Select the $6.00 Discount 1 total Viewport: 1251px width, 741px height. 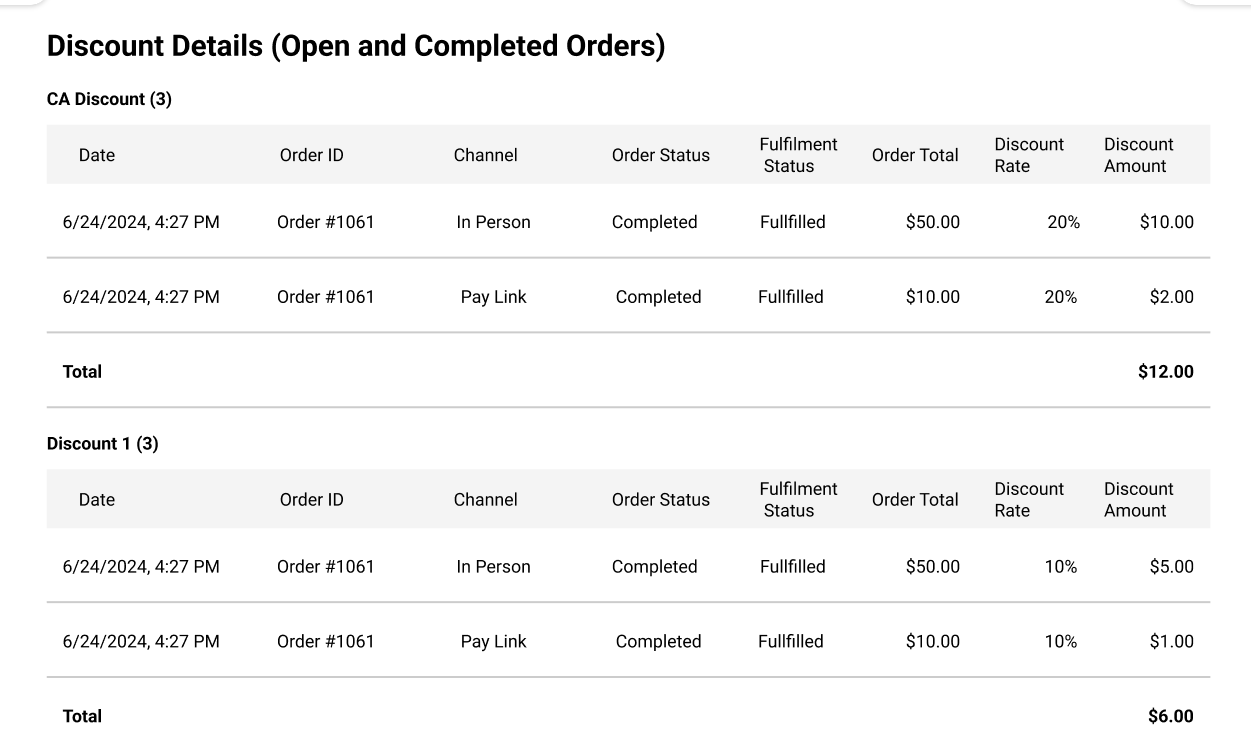(x=1170, y=716)
